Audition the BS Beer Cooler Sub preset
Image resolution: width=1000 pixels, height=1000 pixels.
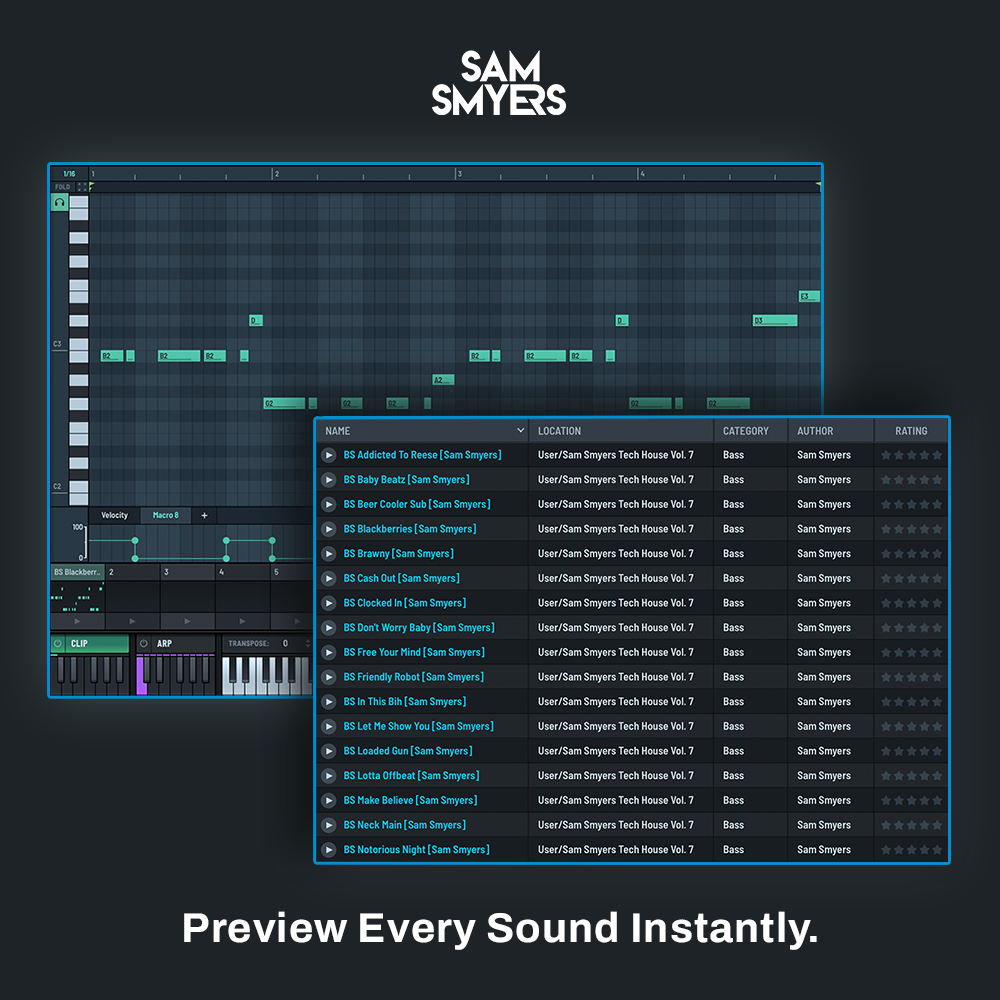[328, 504]
